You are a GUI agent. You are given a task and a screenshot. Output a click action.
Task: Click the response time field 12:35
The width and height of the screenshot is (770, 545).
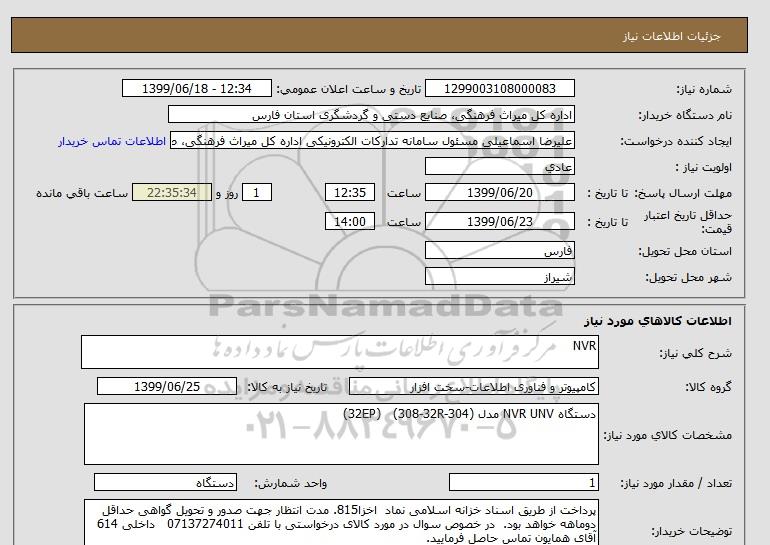tap(350, 192)
